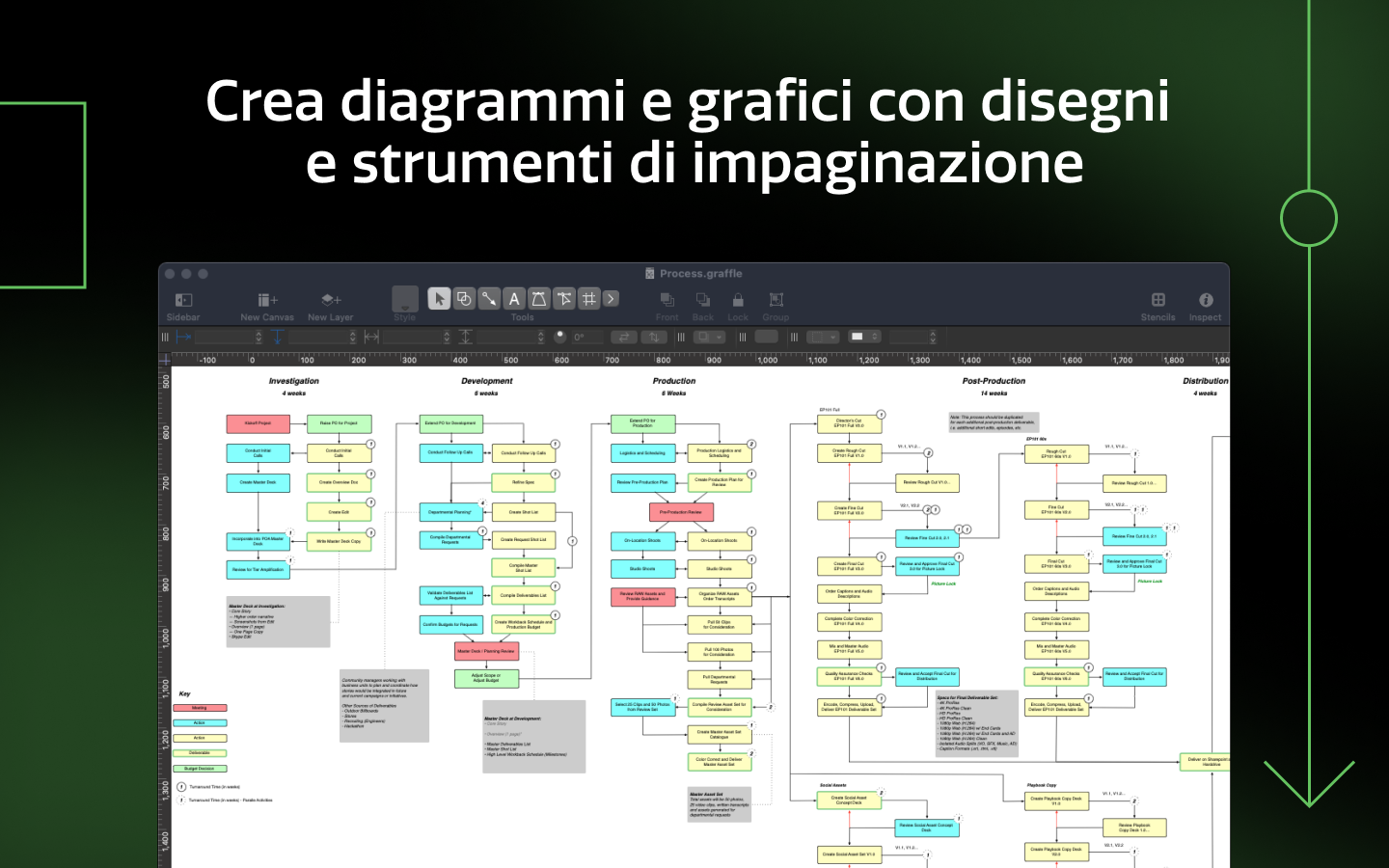1389x868 pixels.
Task: Click the ruler origin corner
Action: [165, 360]
